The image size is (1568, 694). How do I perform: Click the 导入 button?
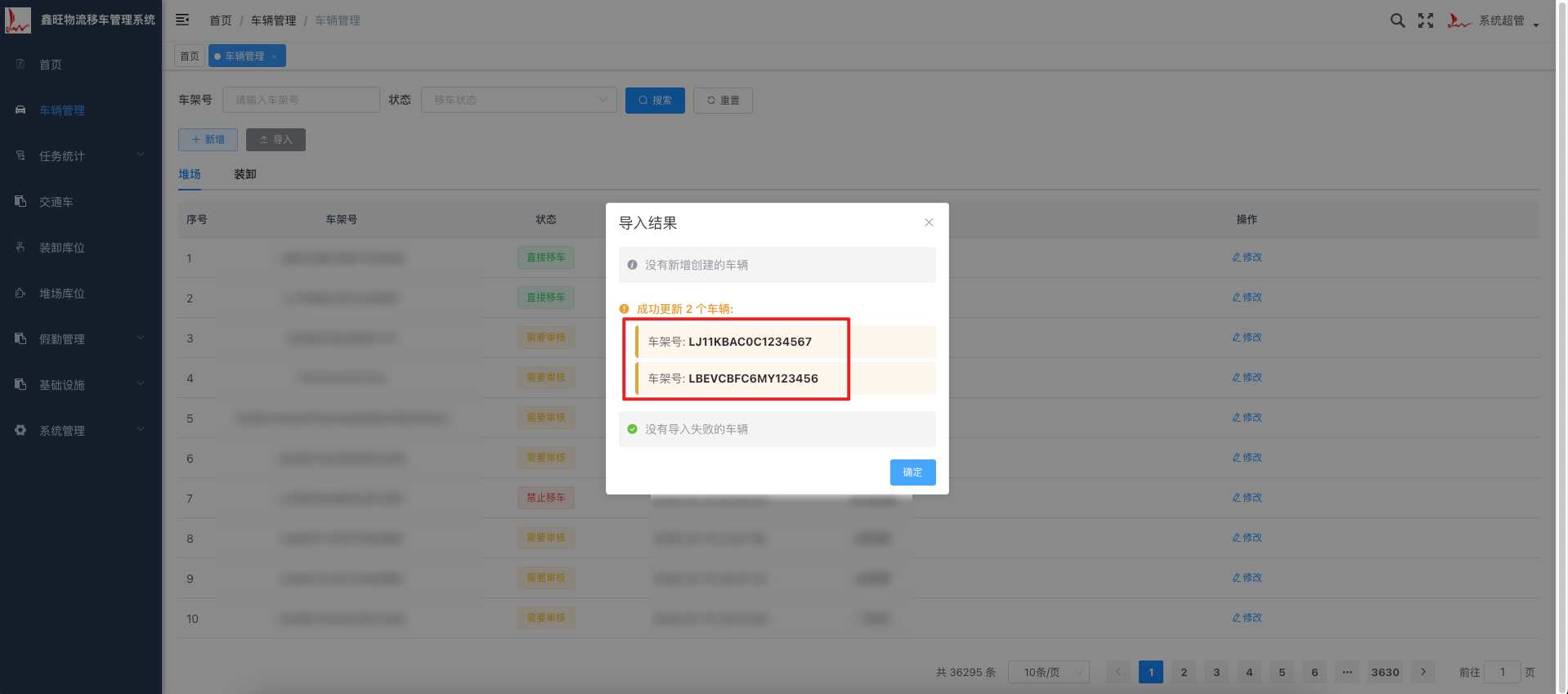pyautogui.click(x=276, y=140)
